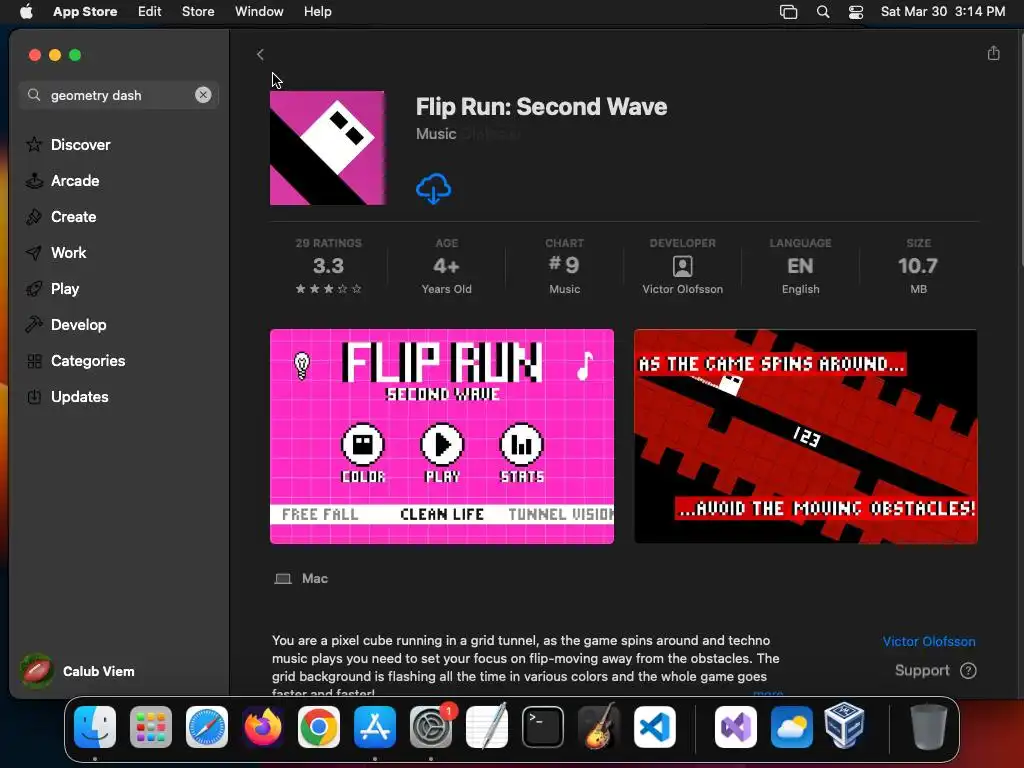Open Finder from the Dock
Image resolution: width=1024 pixels, height=768 pixels.
click(95, 727)
